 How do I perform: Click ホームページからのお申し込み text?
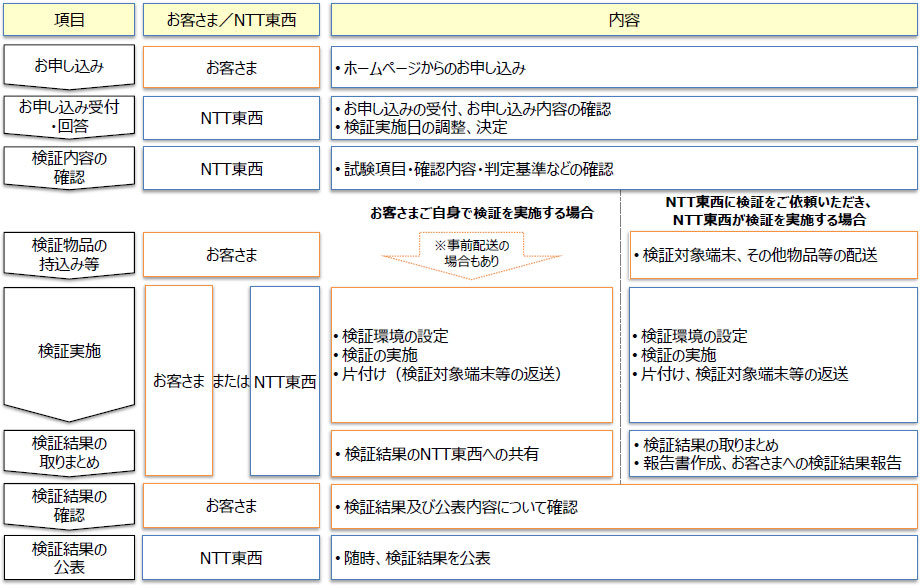(x=434, y=68)
